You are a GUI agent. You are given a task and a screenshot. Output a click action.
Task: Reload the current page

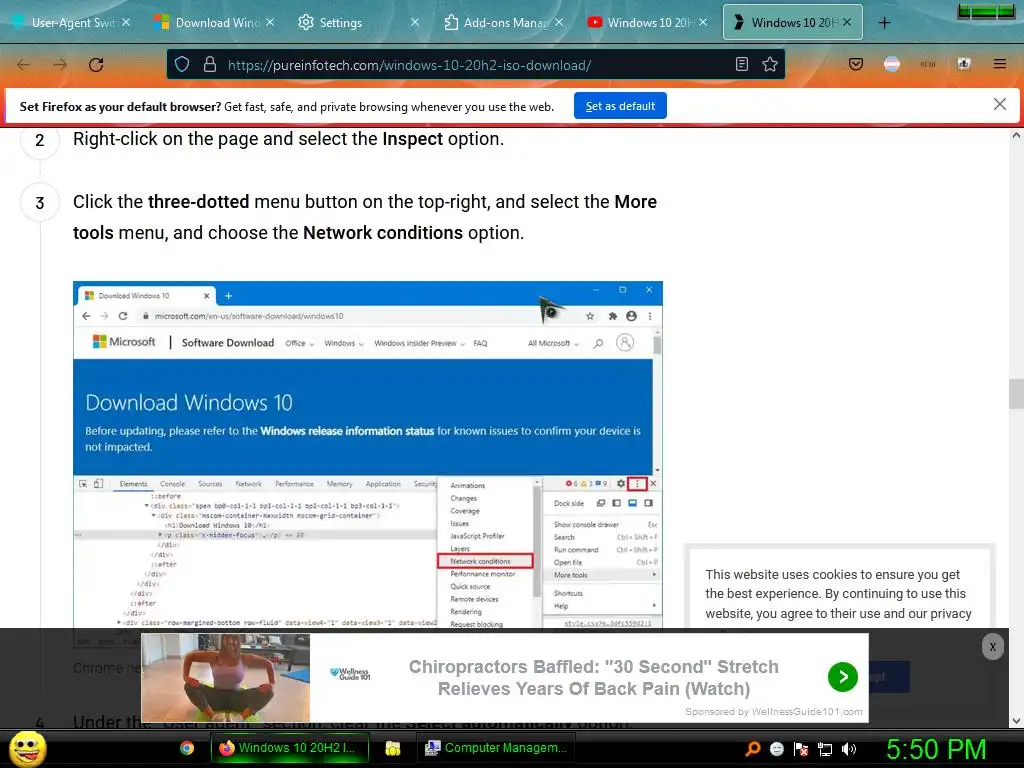[x=96, y=65]
